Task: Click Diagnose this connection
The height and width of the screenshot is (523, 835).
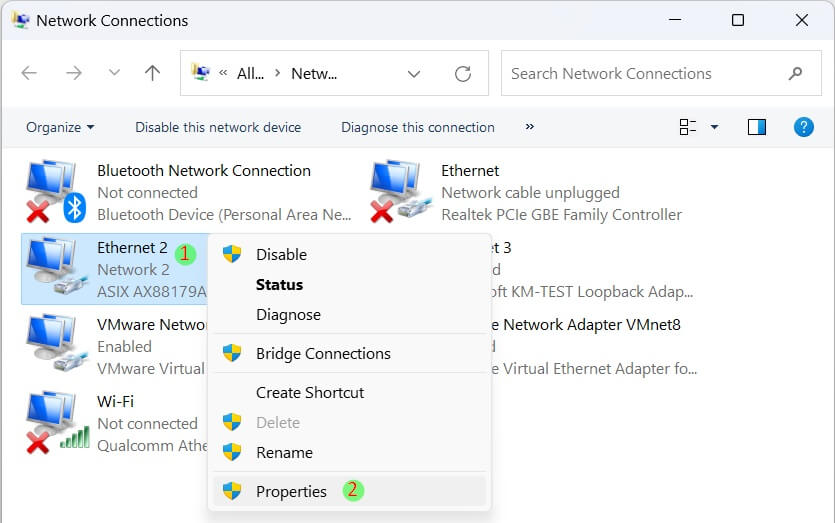Action: (418, 127)
